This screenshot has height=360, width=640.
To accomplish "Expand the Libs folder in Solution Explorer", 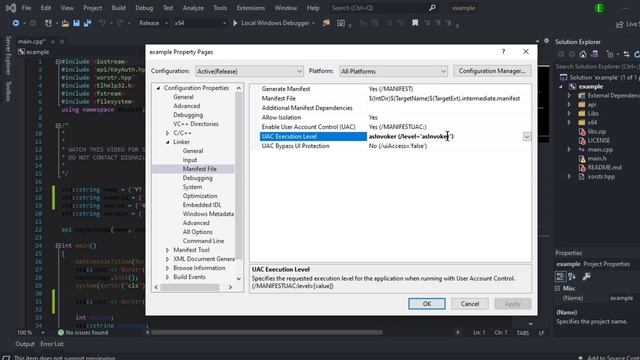I will [569, 113].
